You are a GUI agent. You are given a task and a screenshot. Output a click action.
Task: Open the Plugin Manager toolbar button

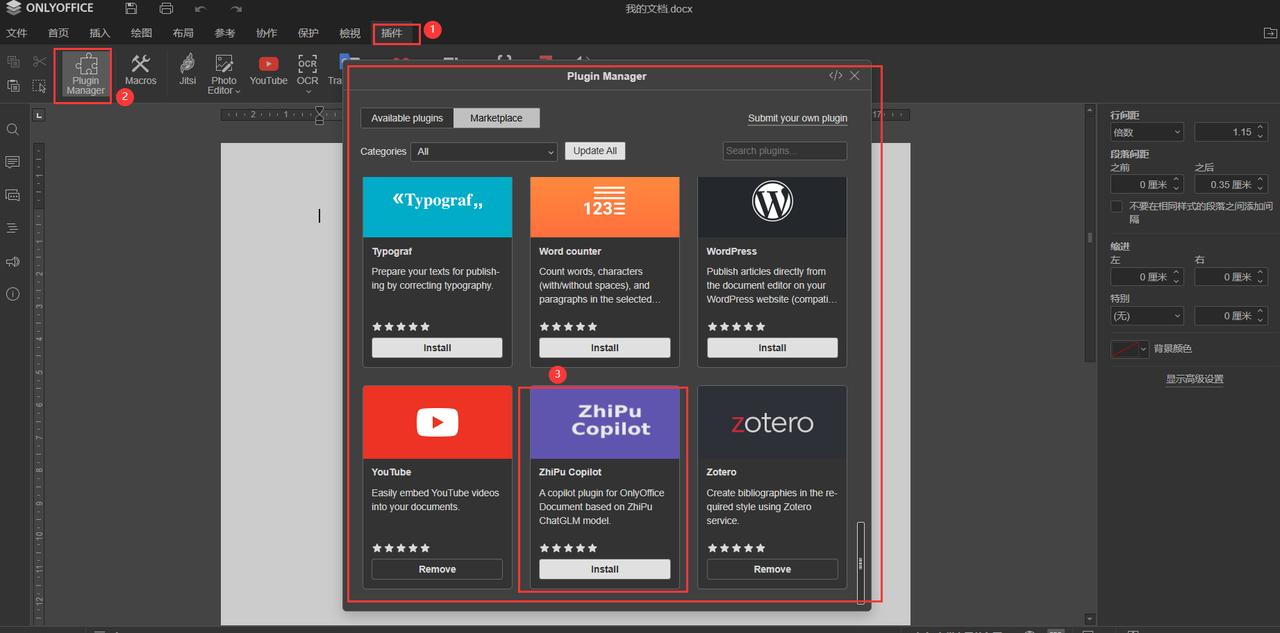click(85, 75)
